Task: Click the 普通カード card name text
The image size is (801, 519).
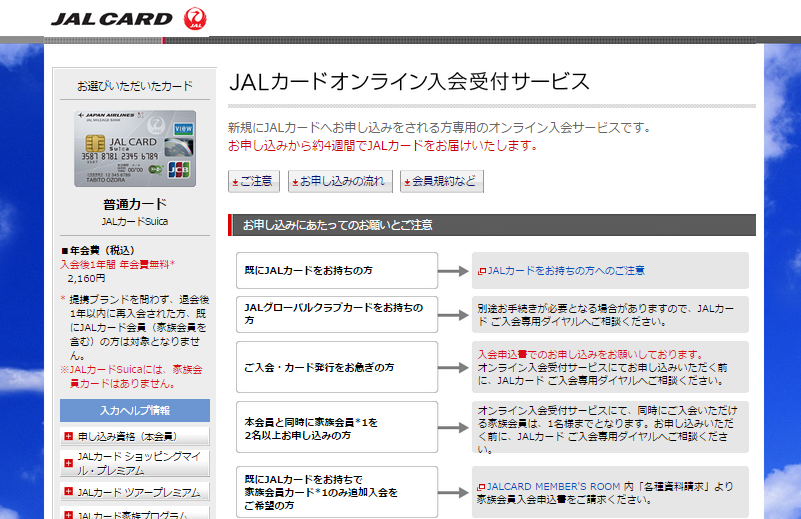Action: pos(135,204)
